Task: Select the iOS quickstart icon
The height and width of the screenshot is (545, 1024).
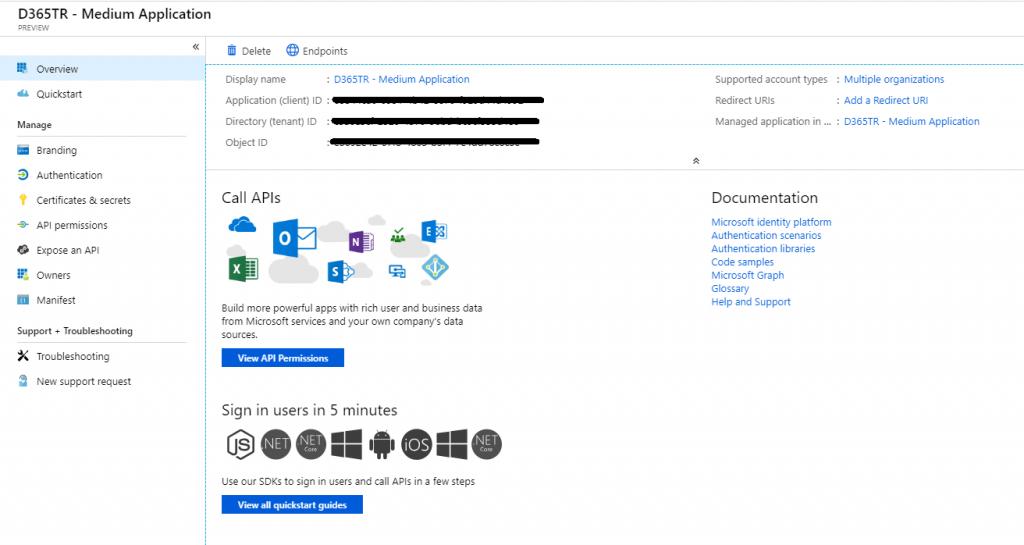Action: (x=417, y=444)
